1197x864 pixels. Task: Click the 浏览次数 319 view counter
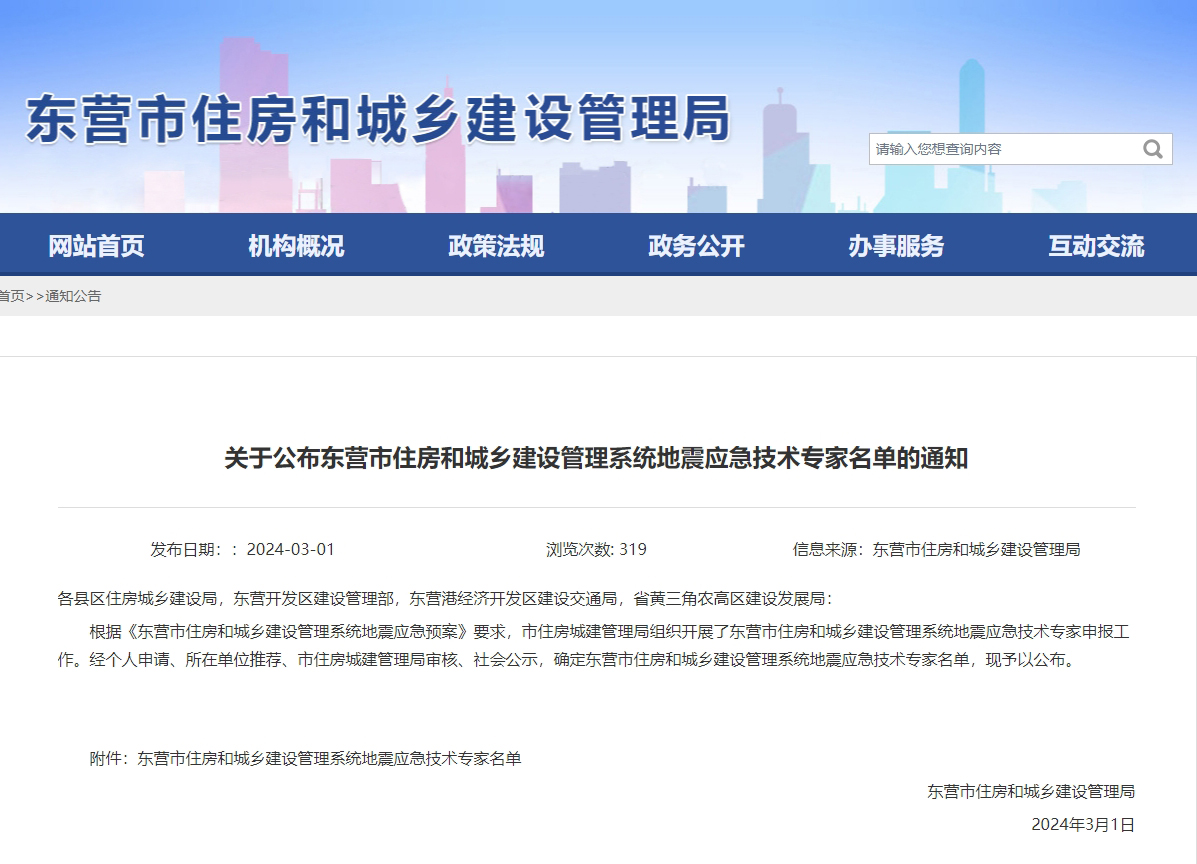coord(596,549)
